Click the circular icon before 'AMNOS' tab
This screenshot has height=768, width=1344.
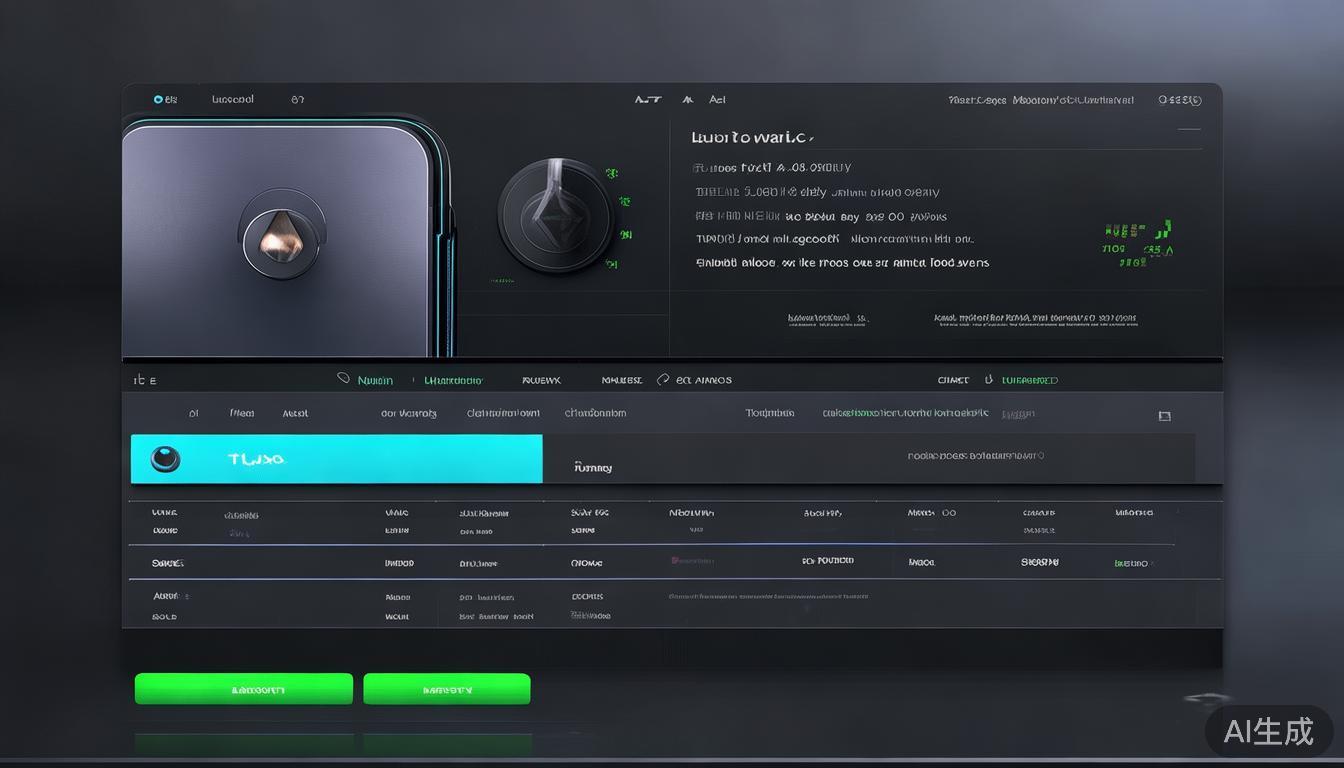662,380
